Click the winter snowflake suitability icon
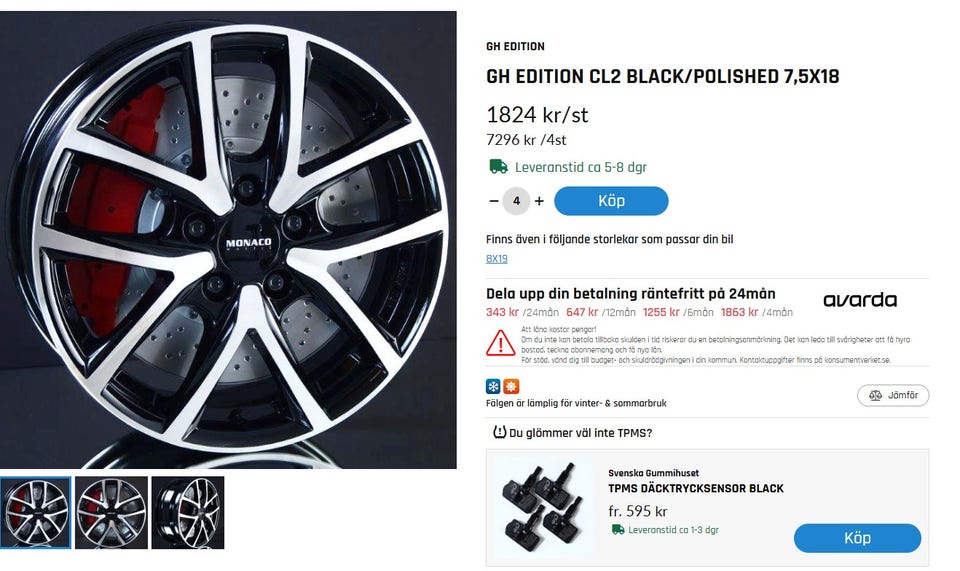This screenshot has height=571, width=960. tap(493, 386)
